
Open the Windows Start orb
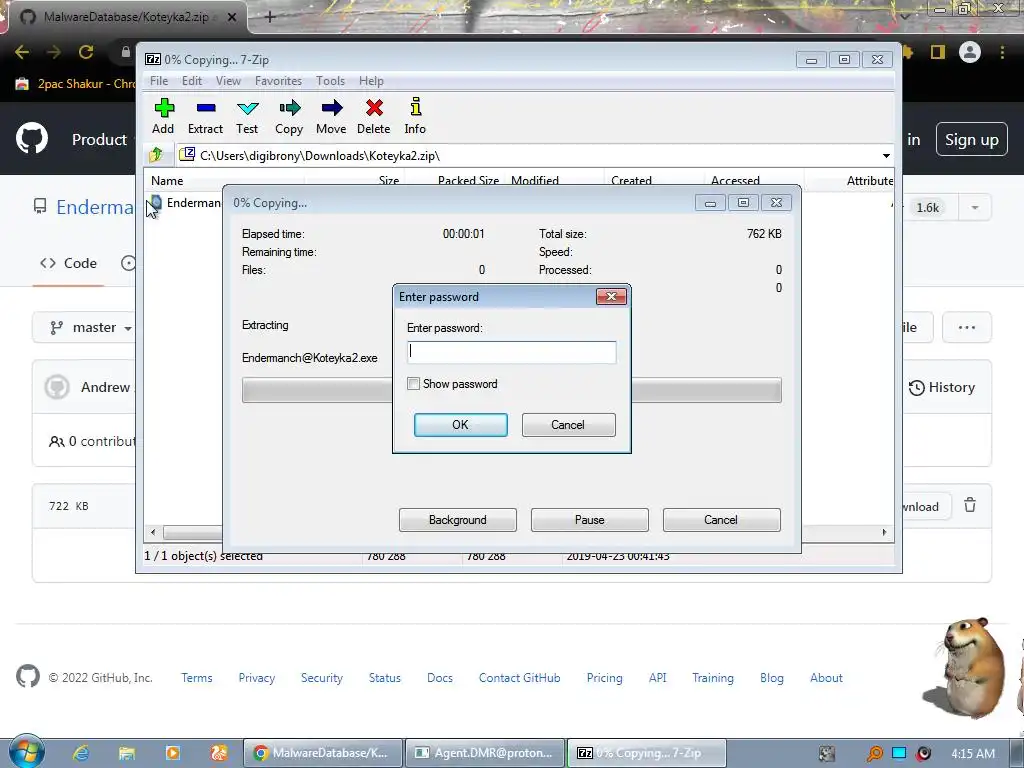point(26,751)
